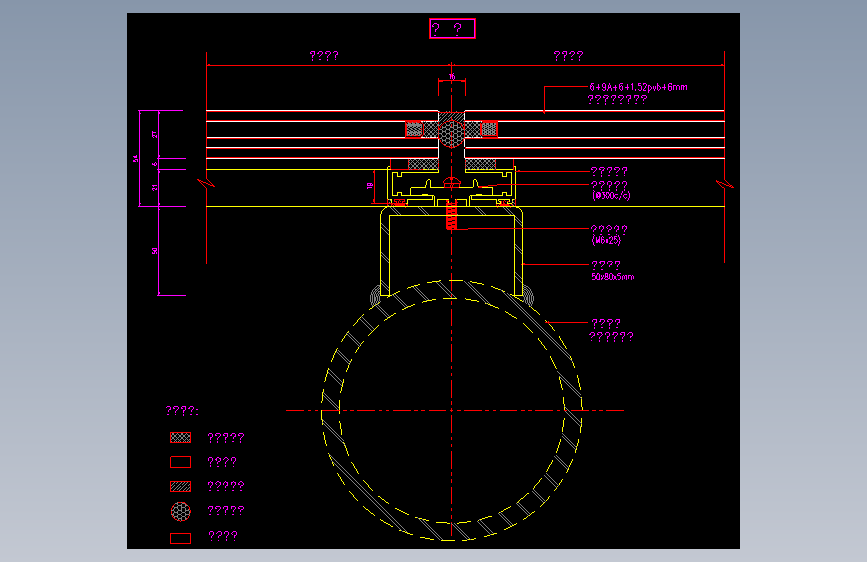This screenshot has height=562, width=867.
Task: Select the "54" overall vertical dimension value
Action: 135,159
